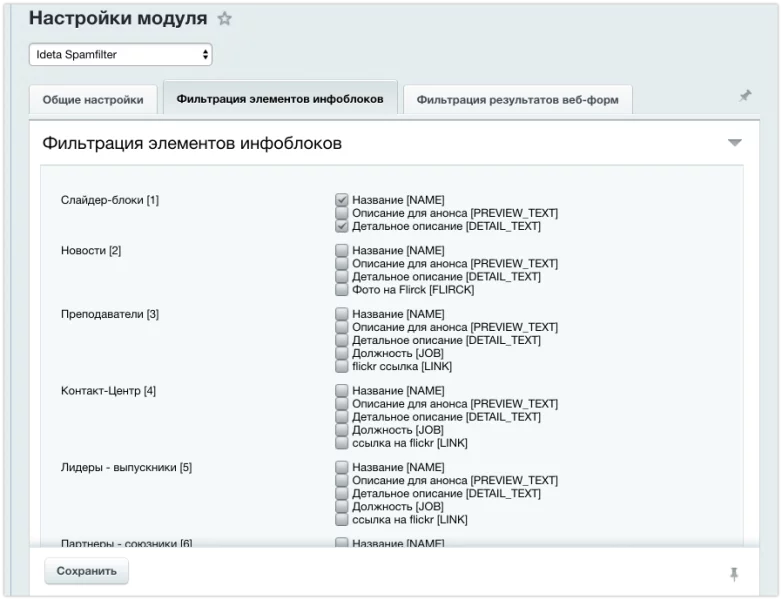Enable Фото на Flirck [FLIRCK] checkbox

342,290
